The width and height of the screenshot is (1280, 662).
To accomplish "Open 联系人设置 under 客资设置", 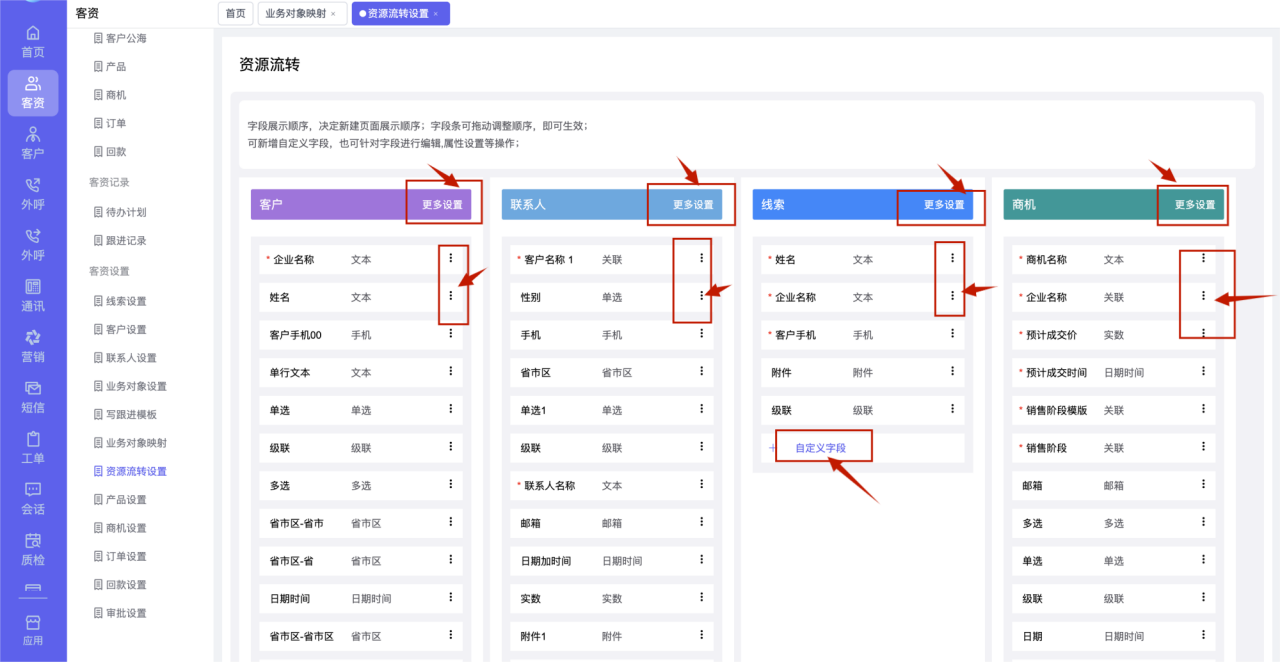I will pos(125,357).
